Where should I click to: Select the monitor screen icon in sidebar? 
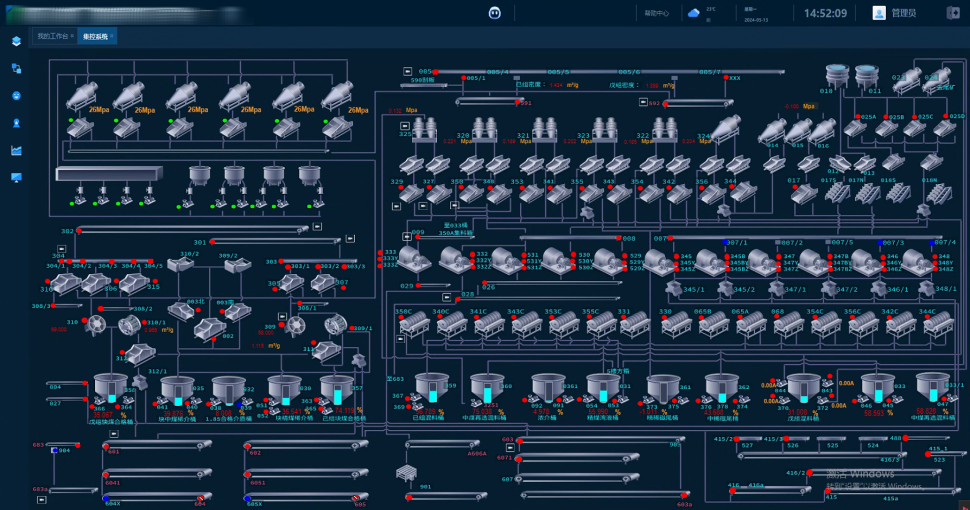tap(16, 177)
